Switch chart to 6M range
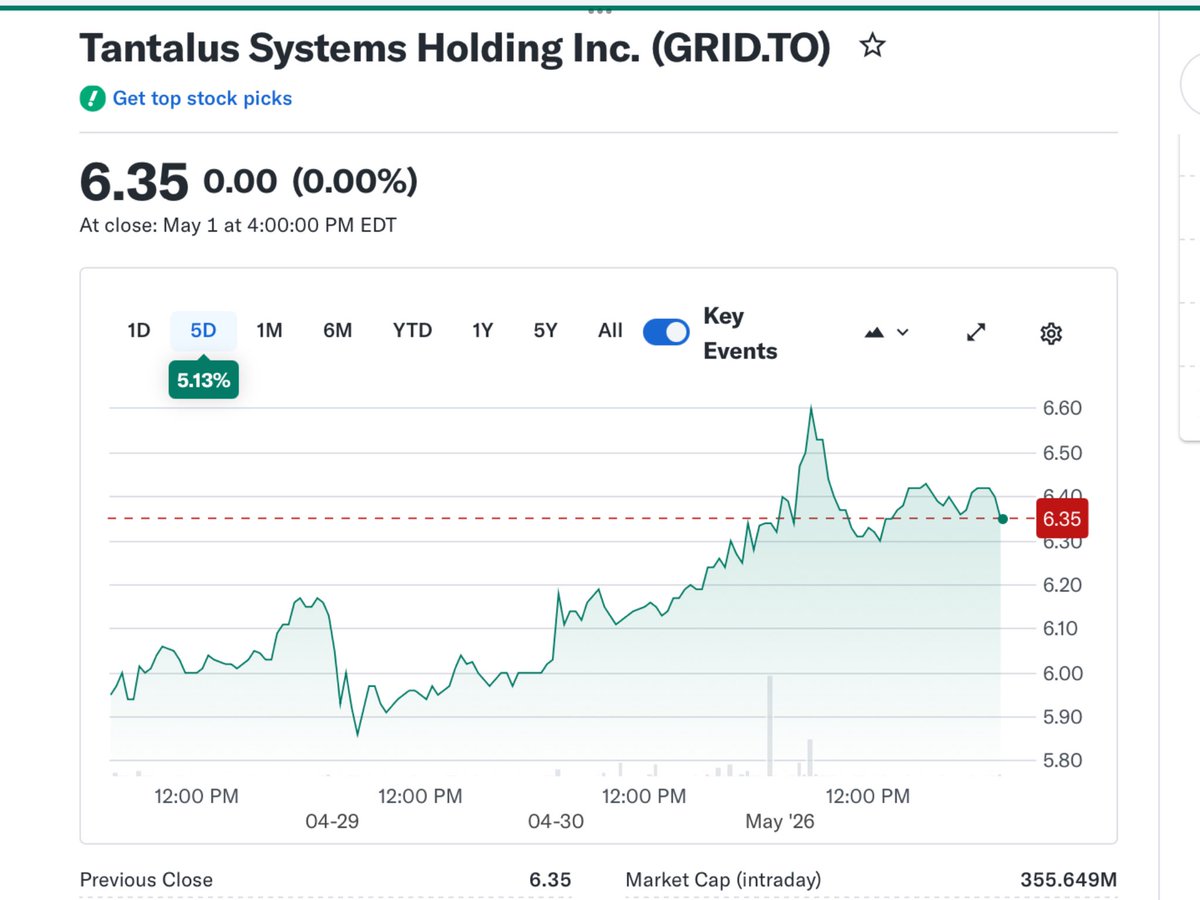Viewport: 1200px width, 900px height. coord(338,330)
